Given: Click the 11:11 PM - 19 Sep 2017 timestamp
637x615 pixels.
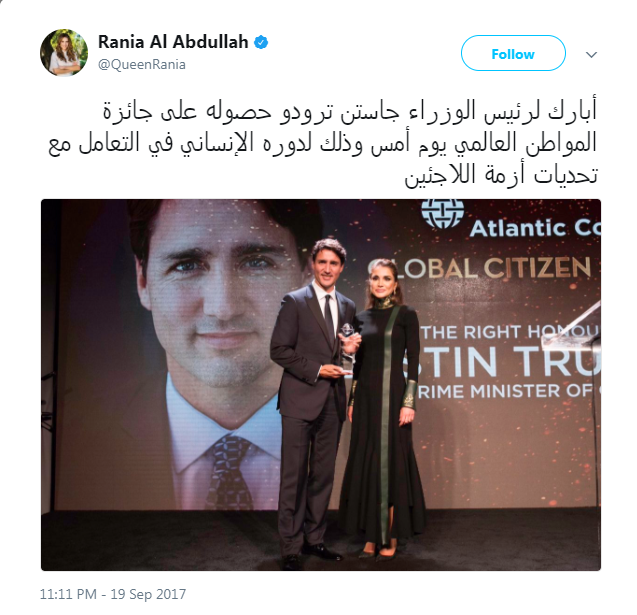Looking at the screenshot, I should coord(113,594).
